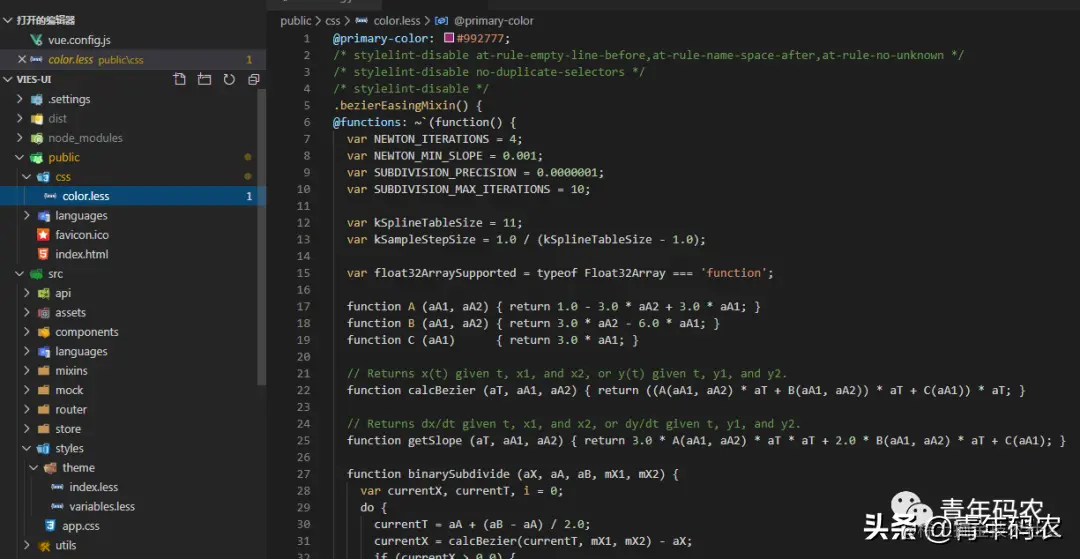Collapse the VIES-UI project section
Image resolution: width=1080 pixels, height=559 pixels.
point(7,79)
